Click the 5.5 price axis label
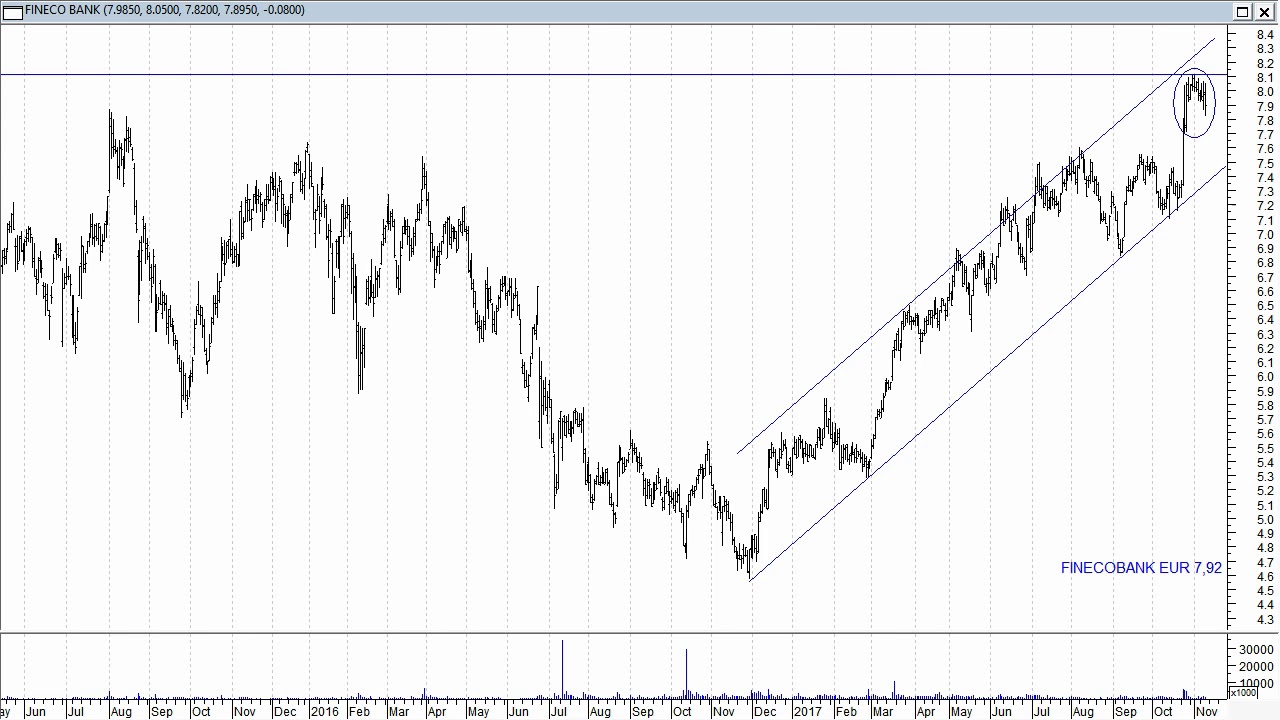 (1265, 448)
